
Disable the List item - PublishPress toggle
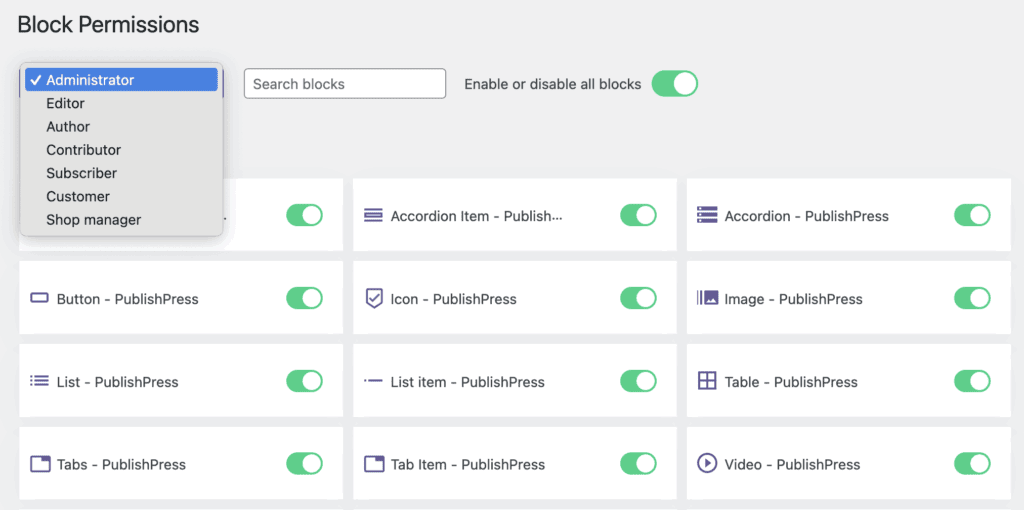point(638,381)
